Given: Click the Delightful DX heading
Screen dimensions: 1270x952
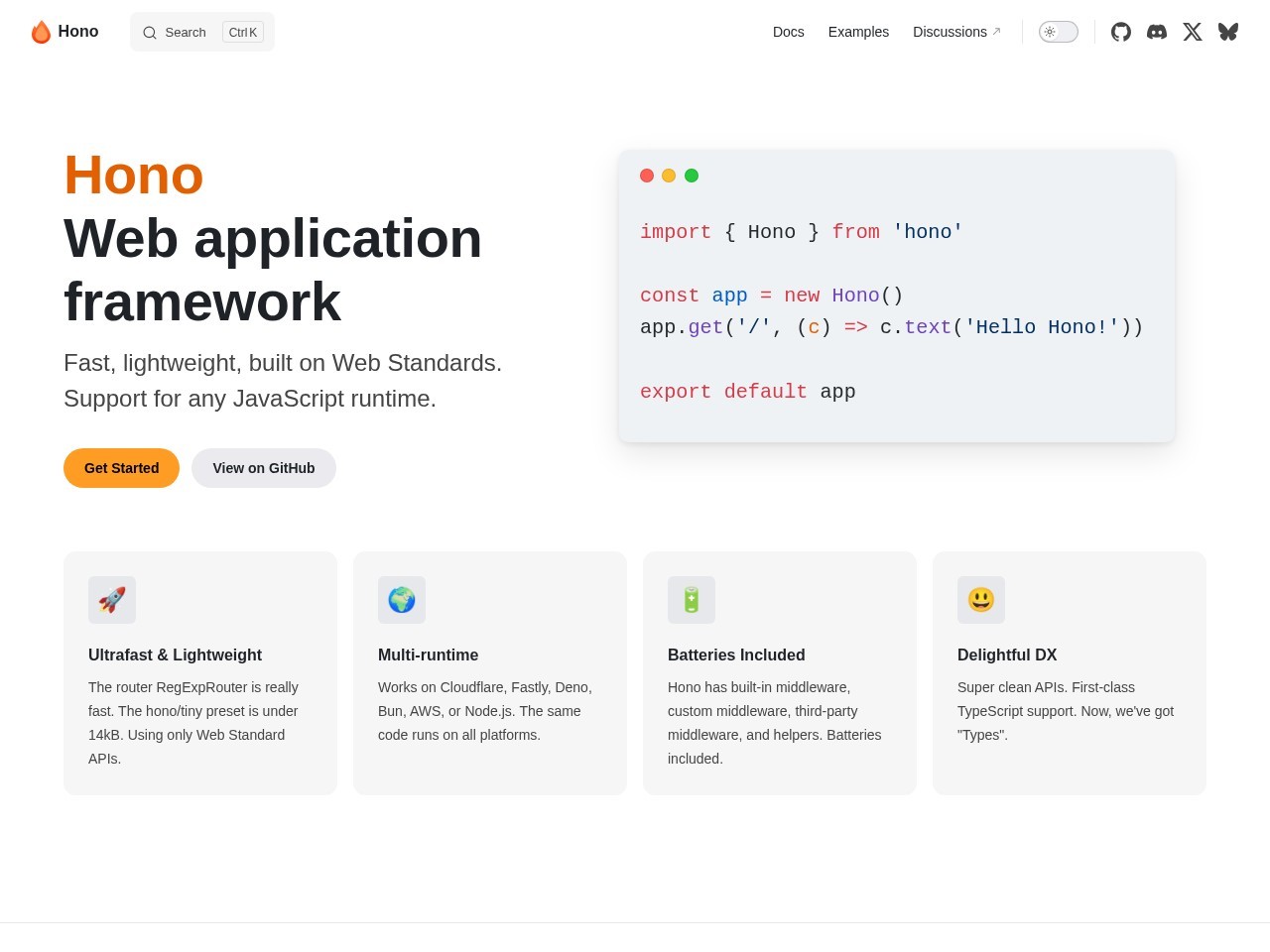Looking at the screenshot, I should pos(1007,654).
